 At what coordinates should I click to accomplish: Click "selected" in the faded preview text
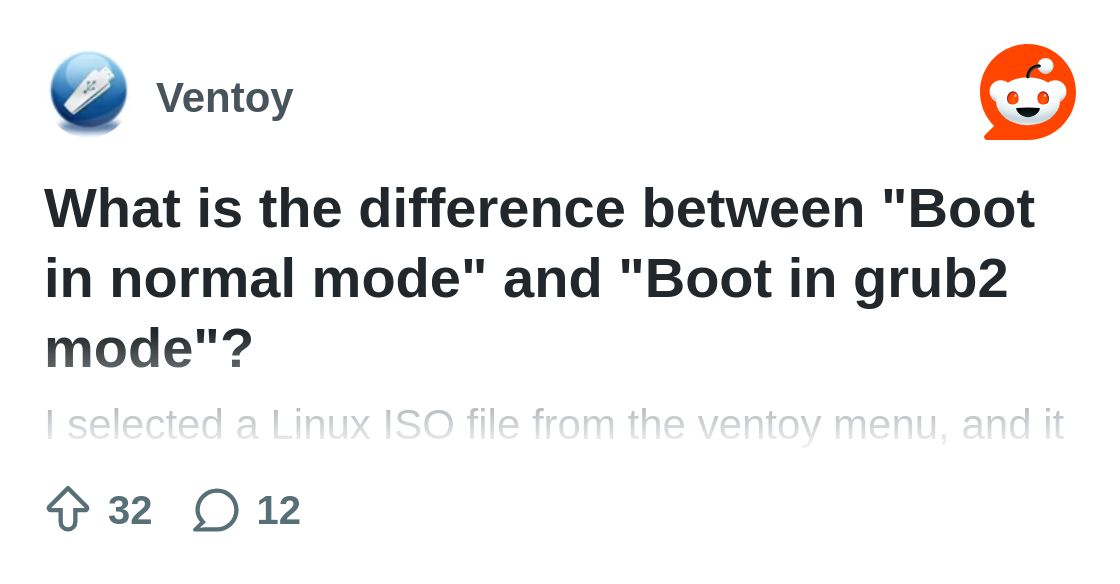point(146,425)
